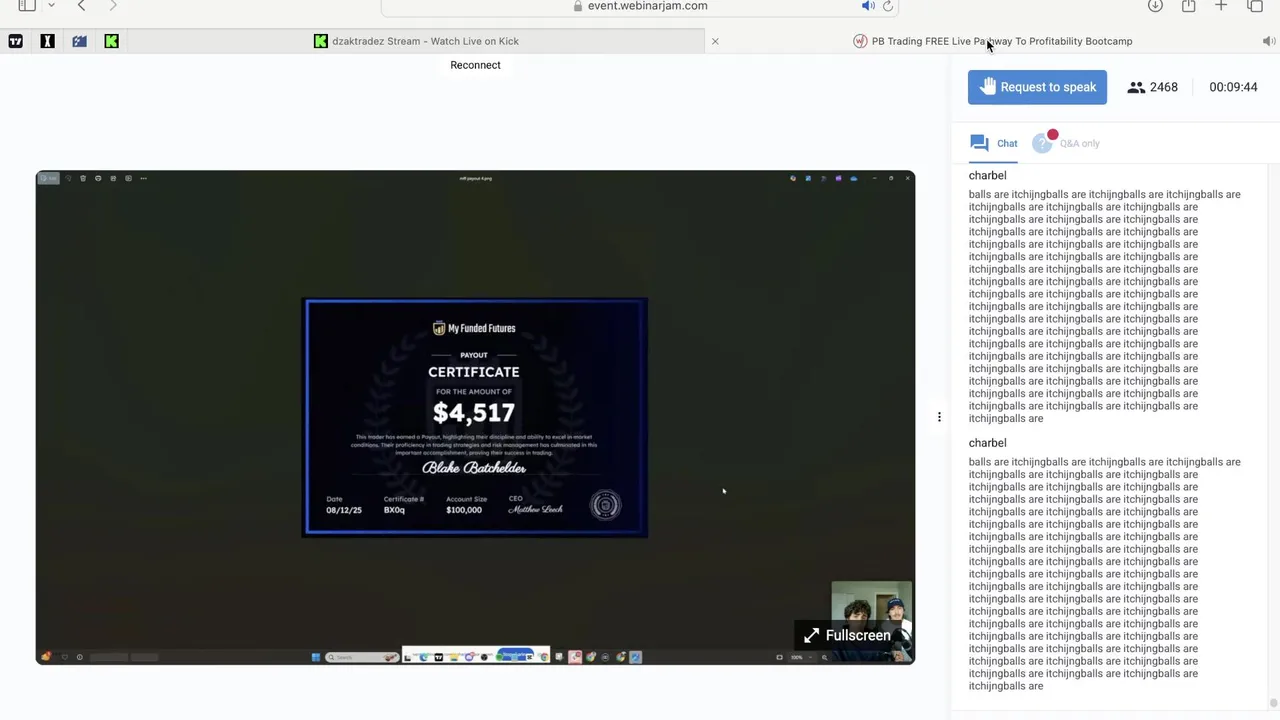Viewport: 1280px width, 720px height.
Task: Go forward with the browser forward arrow
Action: (113, 6)
